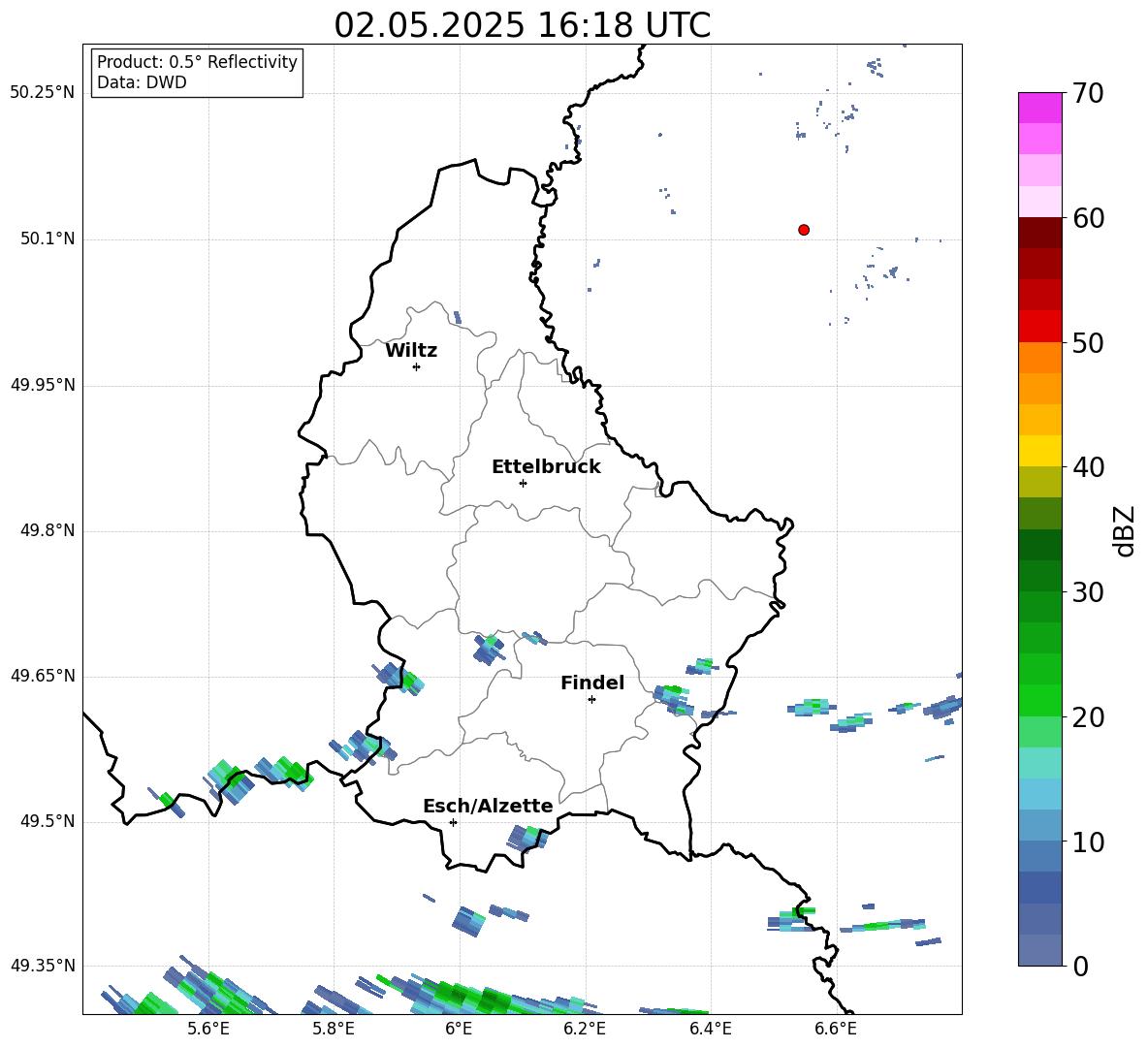This screenshot has width=1148, height=1048.
Task: Click the Esch/Alzette city label
Action: pyautogui.click(x=488, y=806)
